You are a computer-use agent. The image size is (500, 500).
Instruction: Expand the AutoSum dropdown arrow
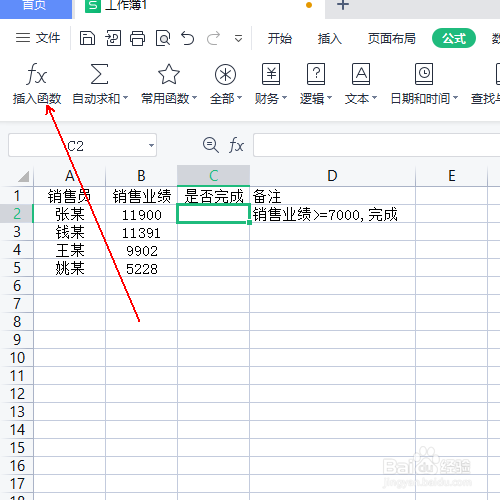126,98
